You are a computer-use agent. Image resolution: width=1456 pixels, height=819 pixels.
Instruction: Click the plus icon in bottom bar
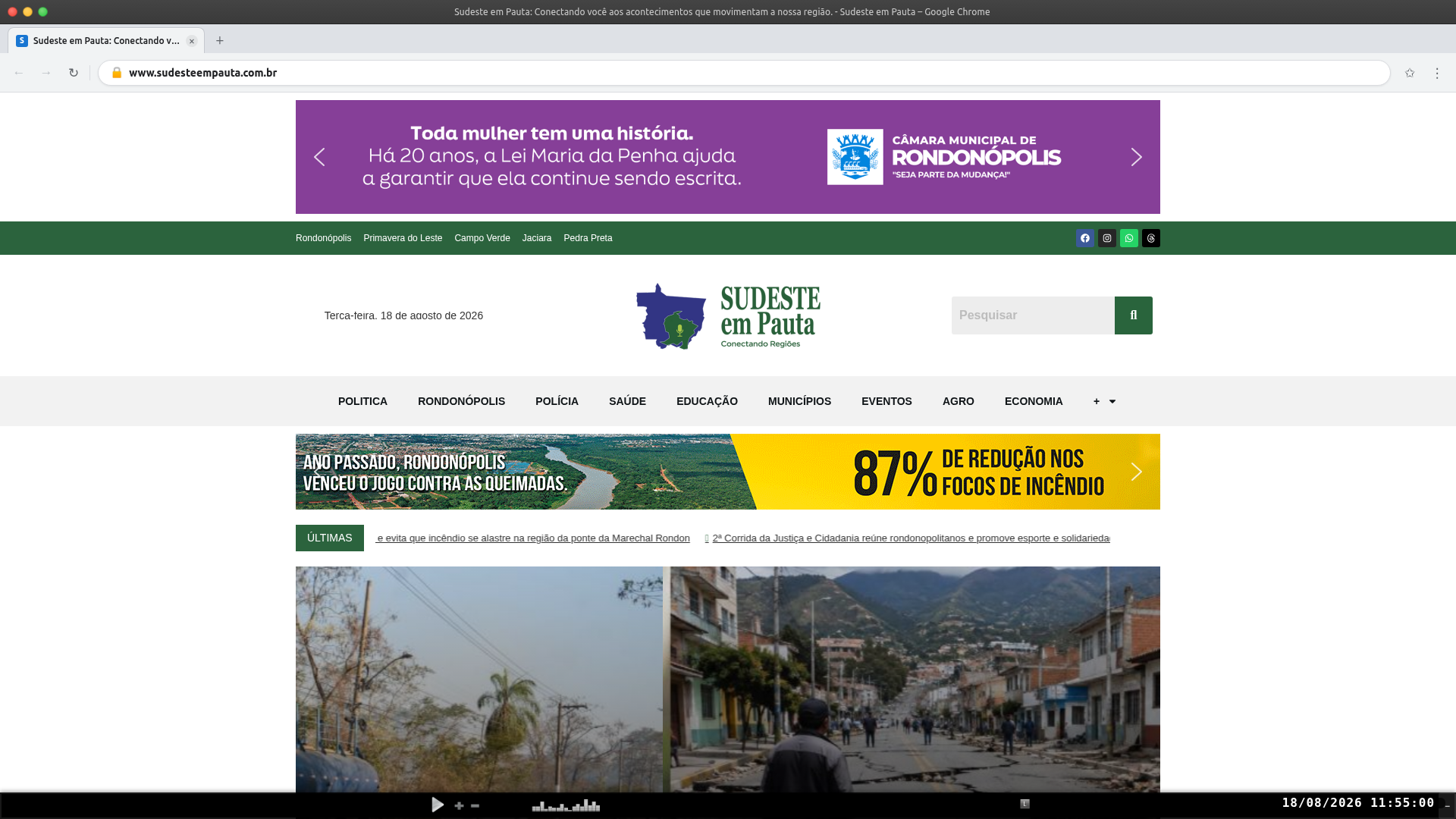pos(459,805)
